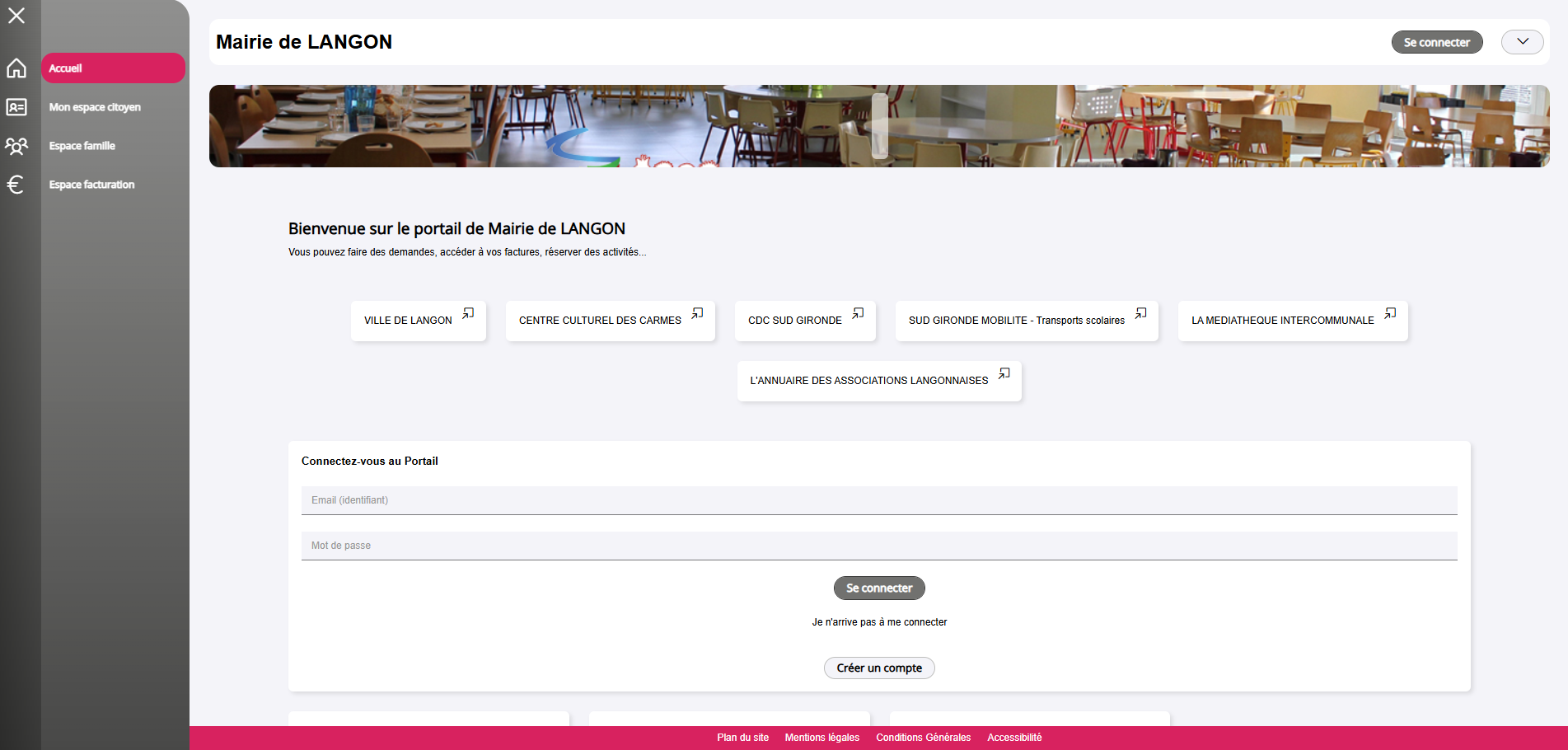
Task: Click external-link icon on SUD GIRONDE MOBILITE
Action: tap(1140, 313)
